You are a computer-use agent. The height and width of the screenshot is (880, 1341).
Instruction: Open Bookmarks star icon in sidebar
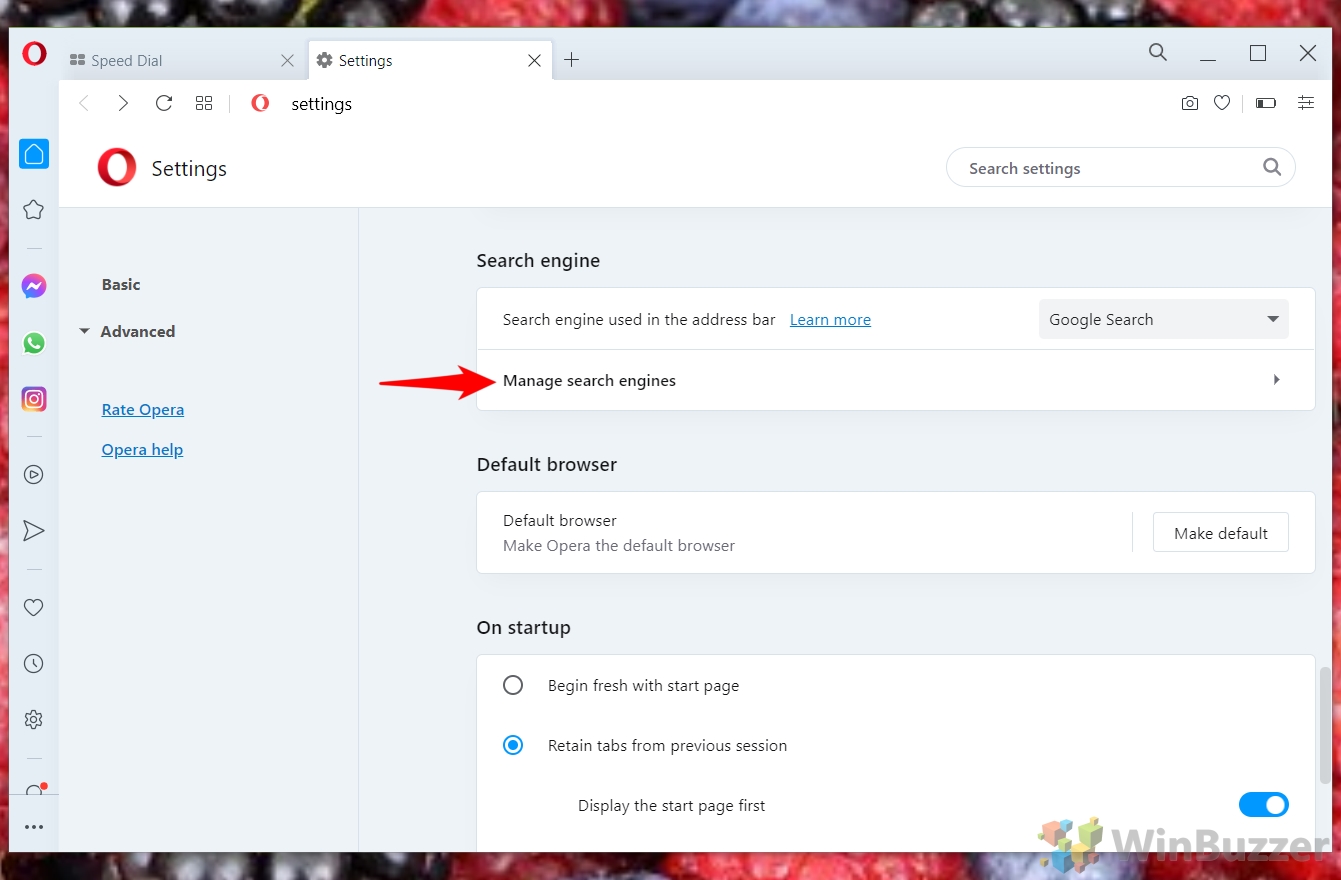point(34,209)
